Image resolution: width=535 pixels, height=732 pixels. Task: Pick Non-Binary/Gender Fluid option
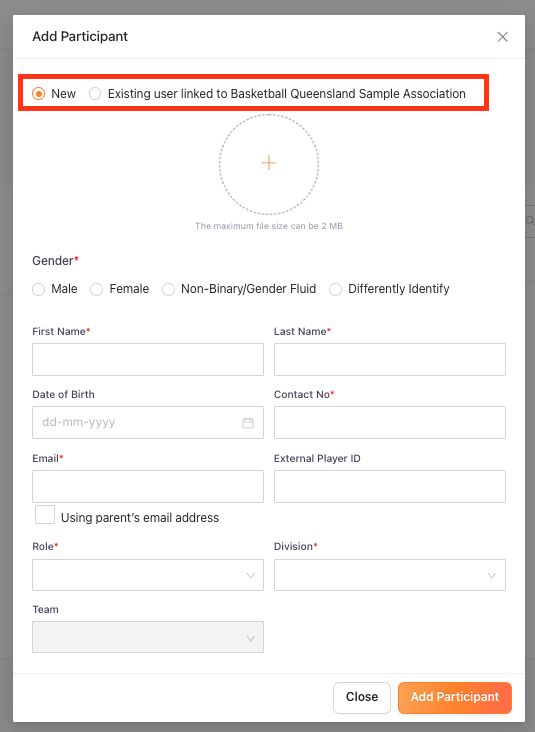tap(169, 289)
